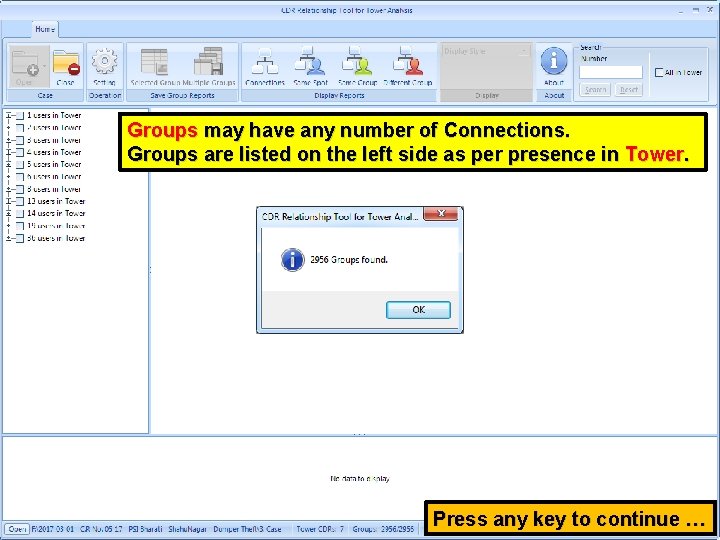Open the Setting gear icon
The height and width of the screenshot is (540, 720).
tap(104, 61)
